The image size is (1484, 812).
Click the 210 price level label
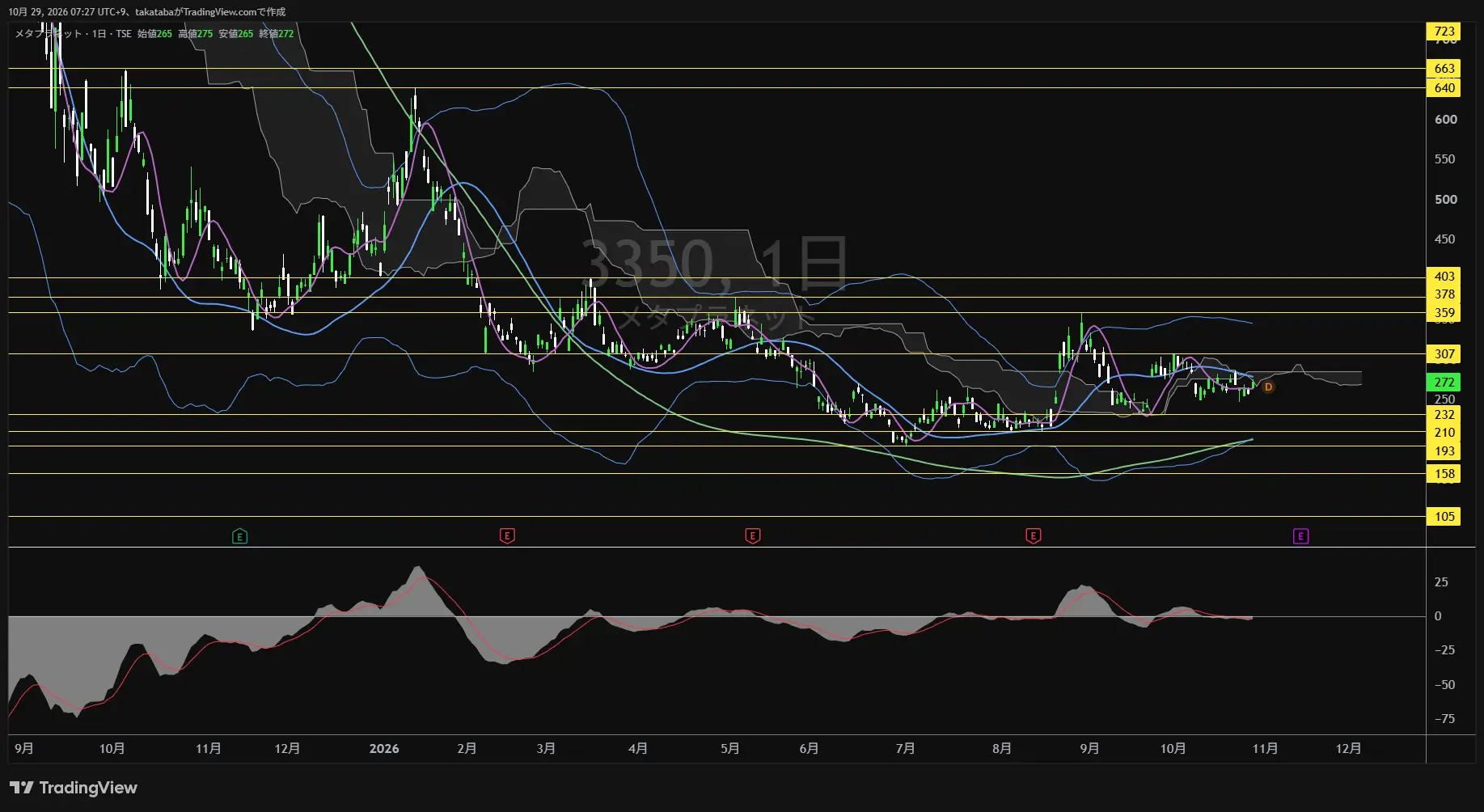point(1444,433)
